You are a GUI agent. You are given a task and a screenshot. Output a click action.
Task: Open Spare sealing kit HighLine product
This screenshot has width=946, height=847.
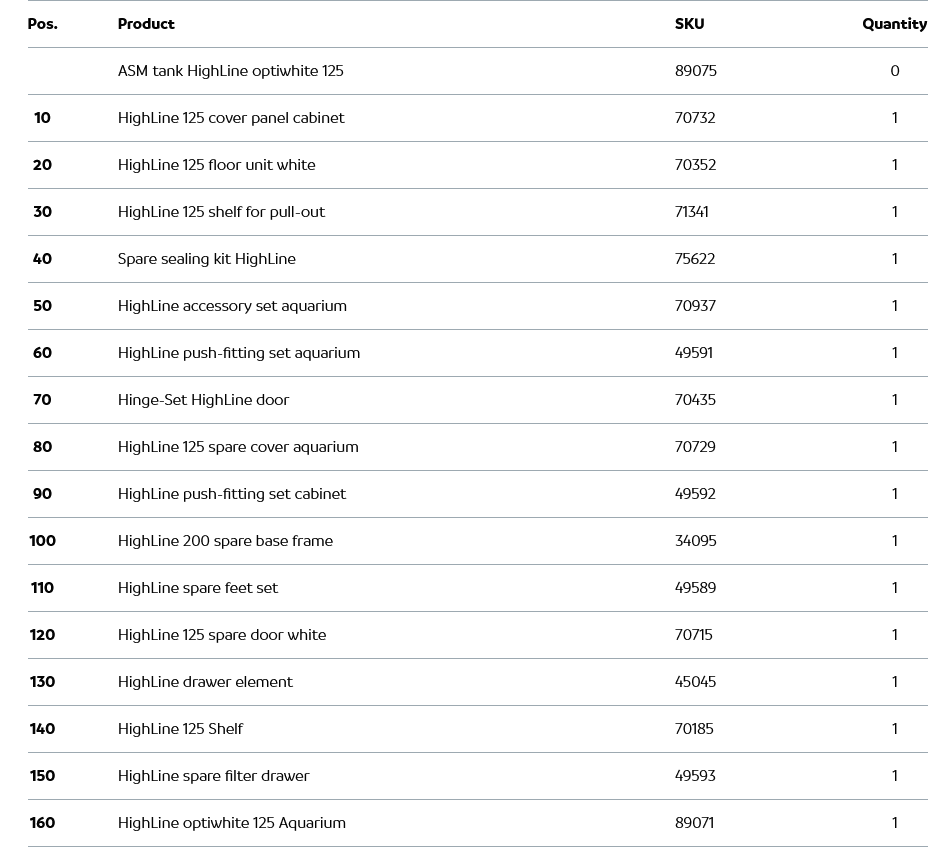point(207,259)
